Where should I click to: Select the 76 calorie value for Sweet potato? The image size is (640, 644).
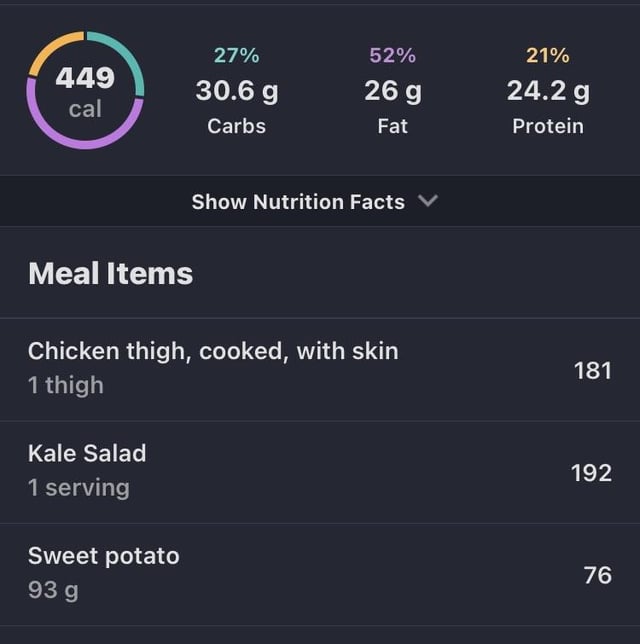598,575
